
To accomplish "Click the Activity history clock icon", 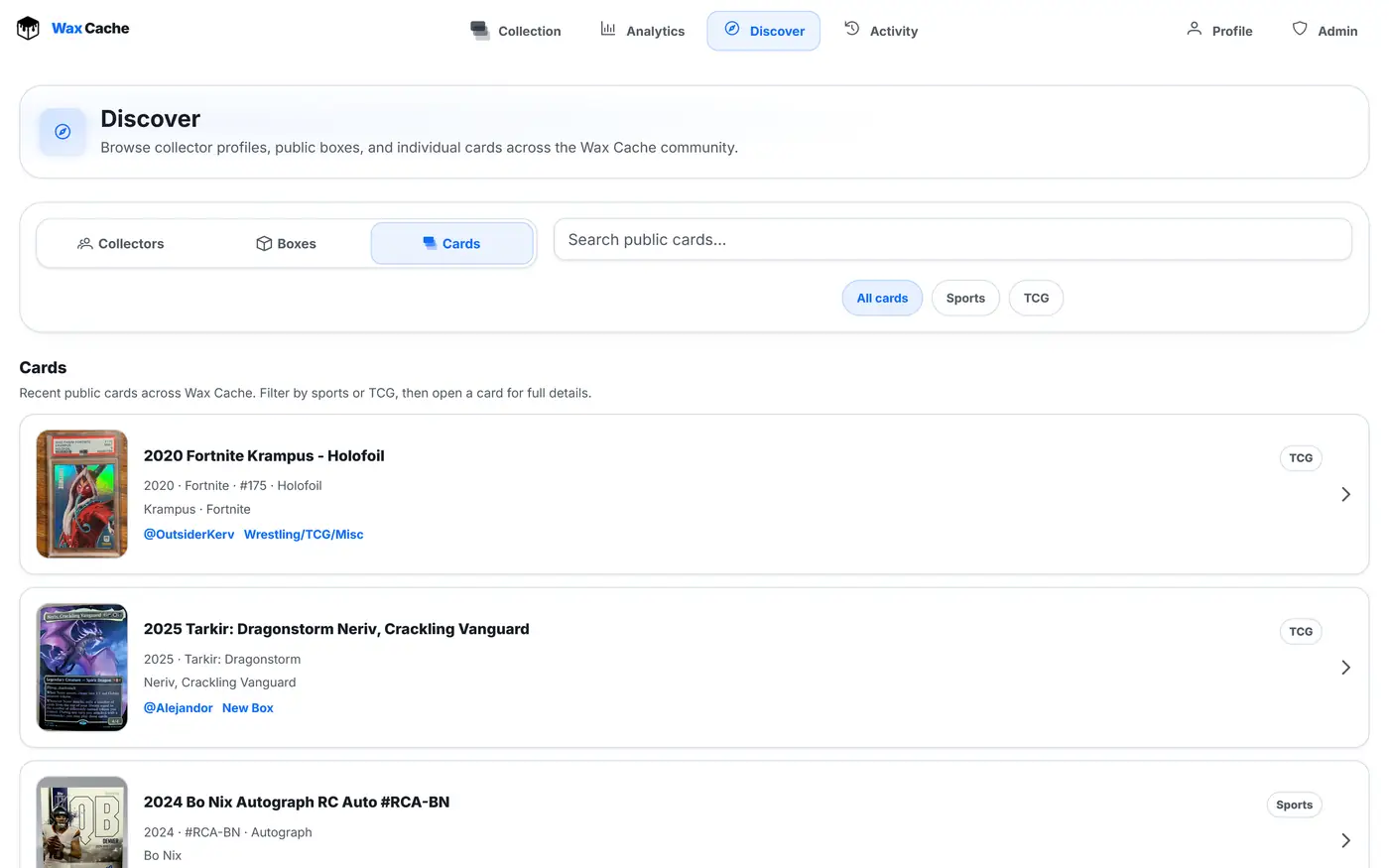I will point(852,30).
